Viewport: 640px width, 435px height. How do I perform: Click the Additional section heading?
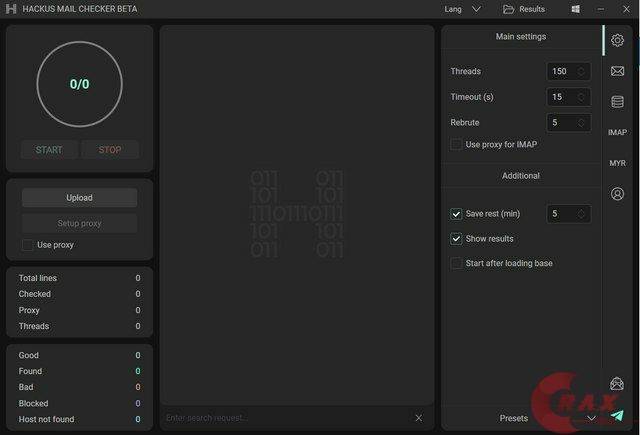[521, 176]
